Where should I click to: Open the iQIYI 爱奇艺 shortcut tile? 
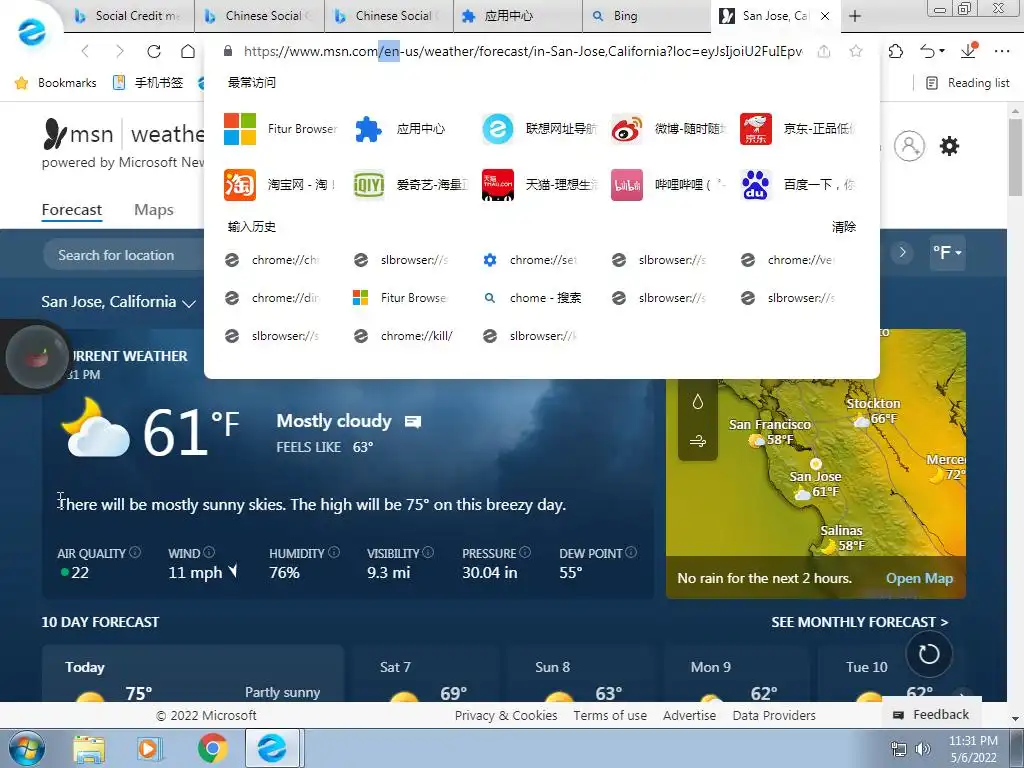409,185
